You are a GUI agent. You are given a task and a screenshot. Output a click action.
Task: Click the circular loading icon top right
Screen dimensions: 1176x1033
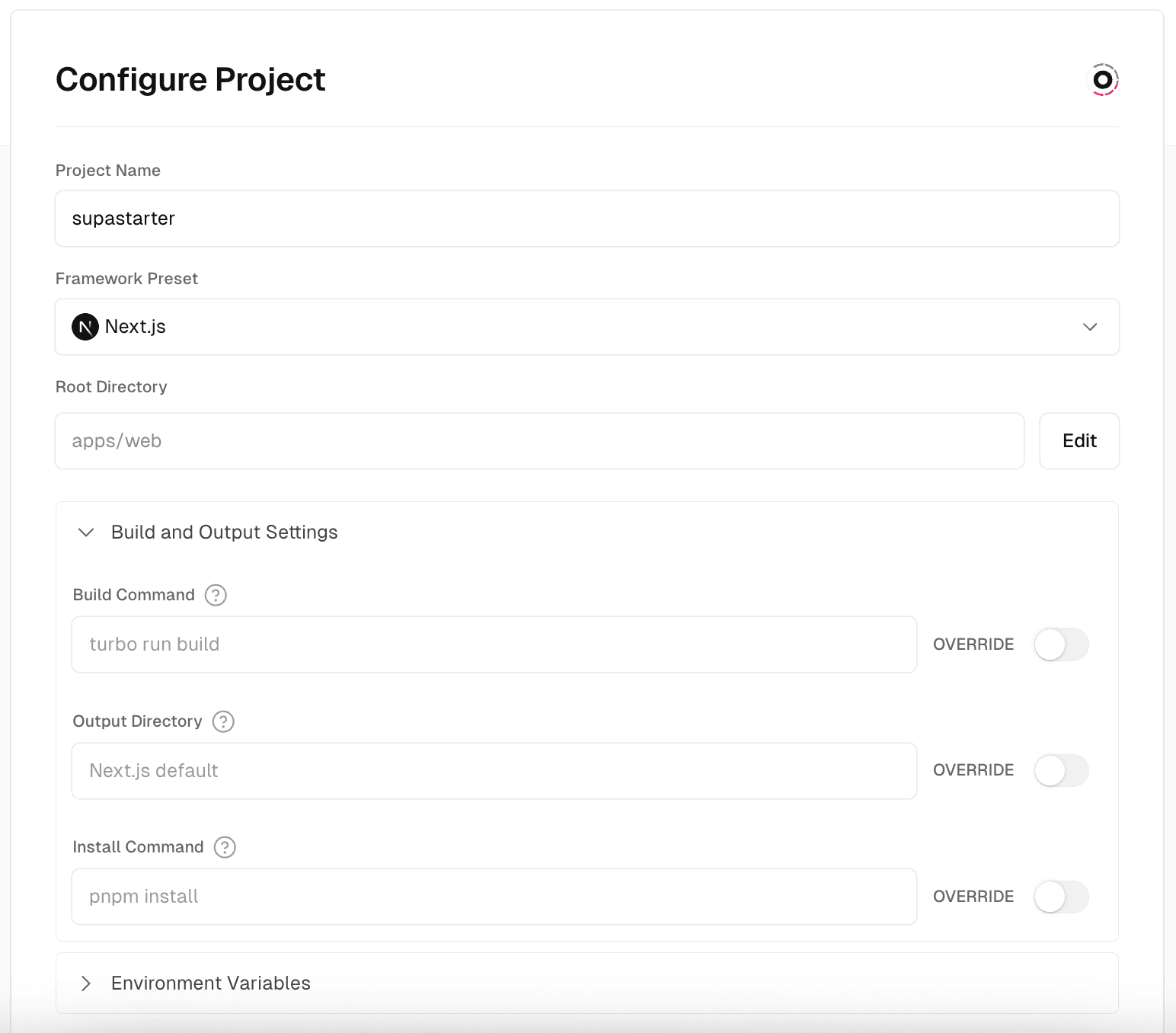[1103, 78]
